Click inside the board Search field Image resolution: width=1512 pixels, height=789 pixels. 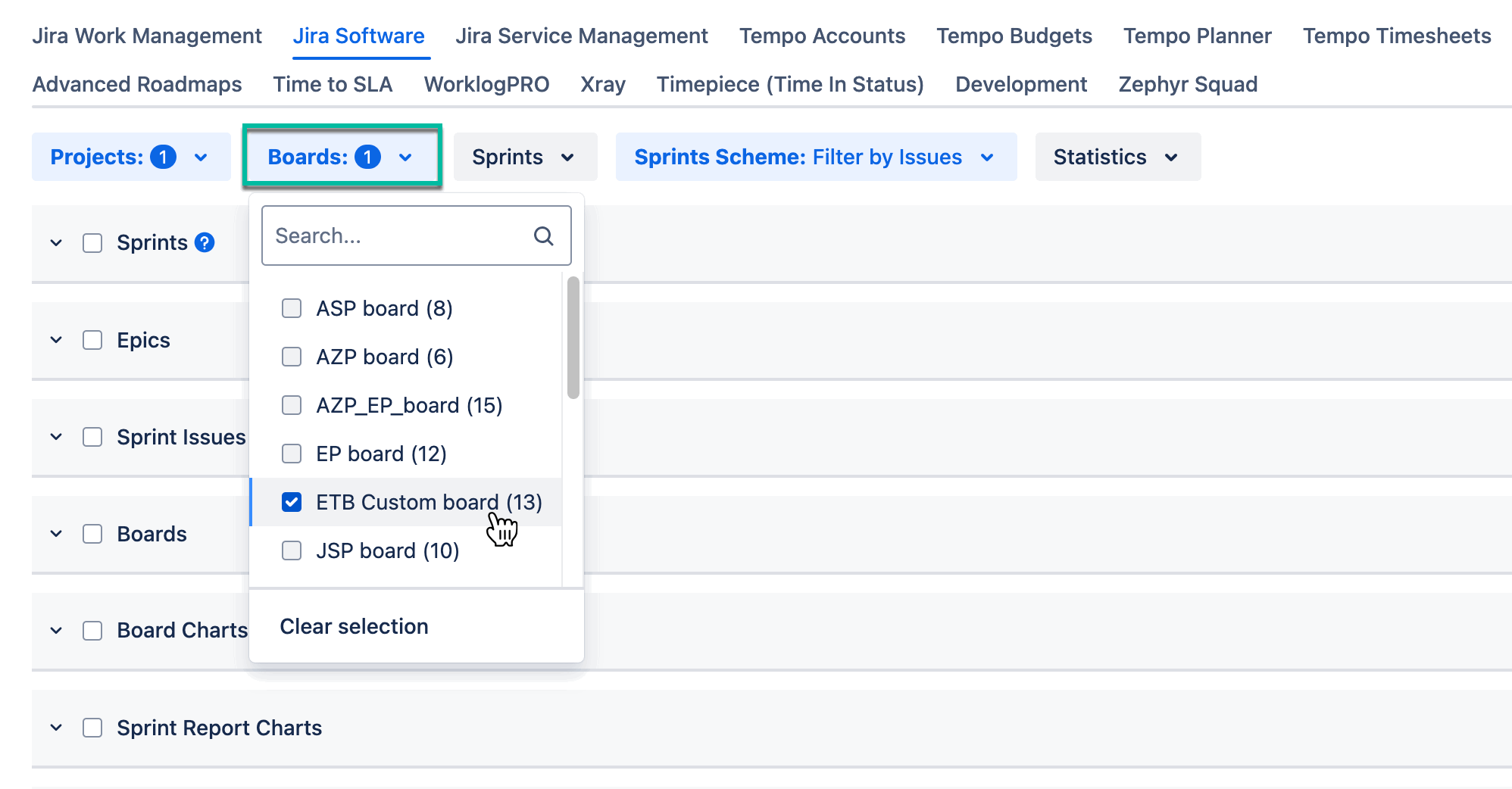coord(394,235)
